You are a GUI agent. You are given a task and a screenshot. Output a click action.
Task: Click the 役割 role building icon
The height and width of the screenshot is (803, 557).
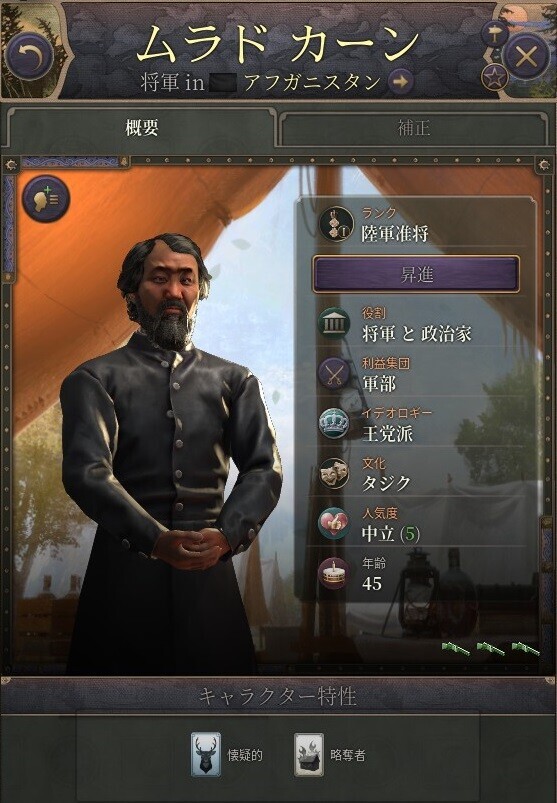click(x=334, y=324)
